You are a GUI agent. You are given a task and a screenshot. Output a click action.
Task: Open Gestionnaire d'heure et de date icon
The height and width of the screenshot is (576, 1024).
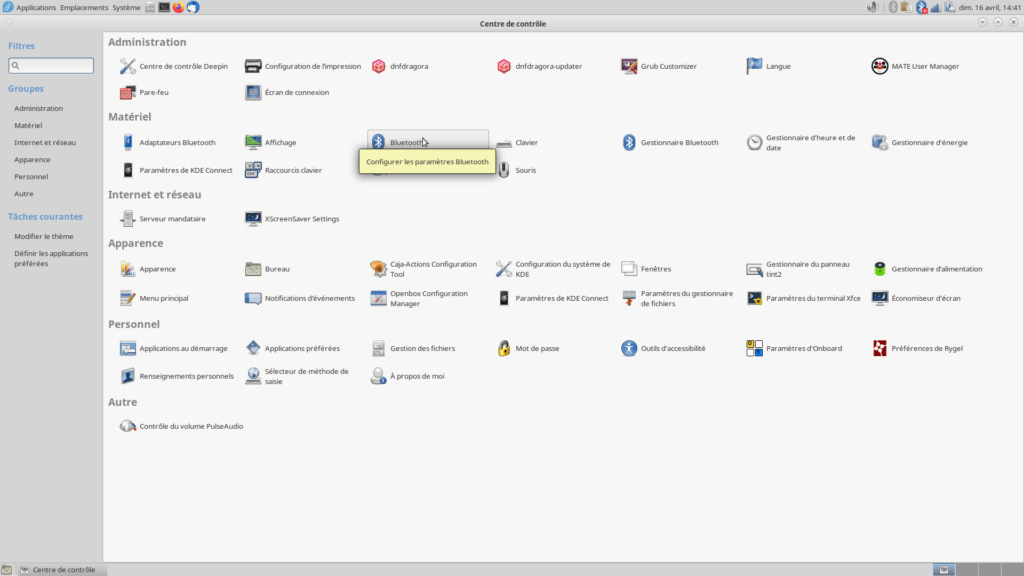[x=754, y=142]
